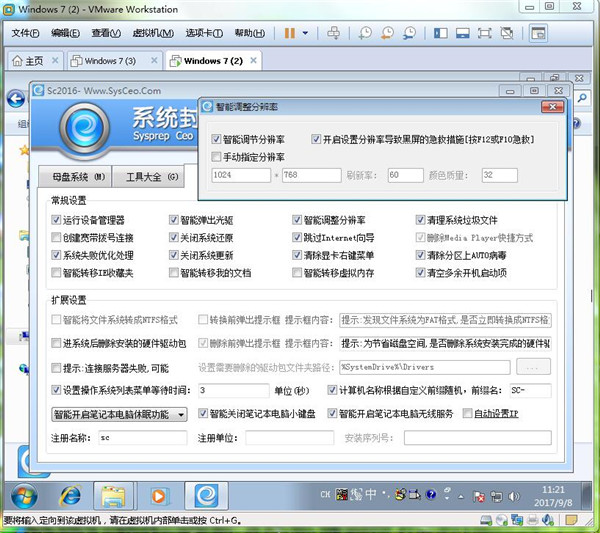Click the console view toolbar icon

(x=538, y=33)
